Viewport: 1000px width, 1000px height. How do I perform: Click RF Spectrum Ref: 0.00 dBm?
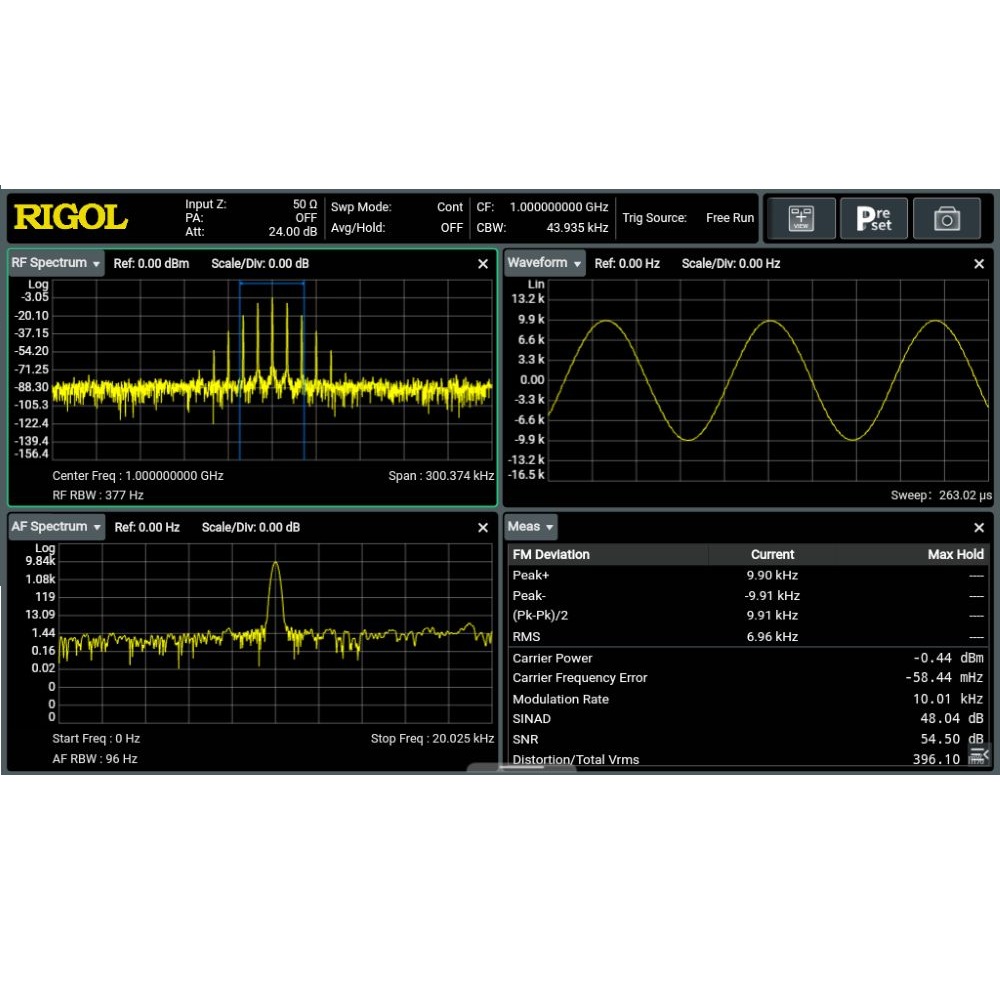click(x=151, y=263)
